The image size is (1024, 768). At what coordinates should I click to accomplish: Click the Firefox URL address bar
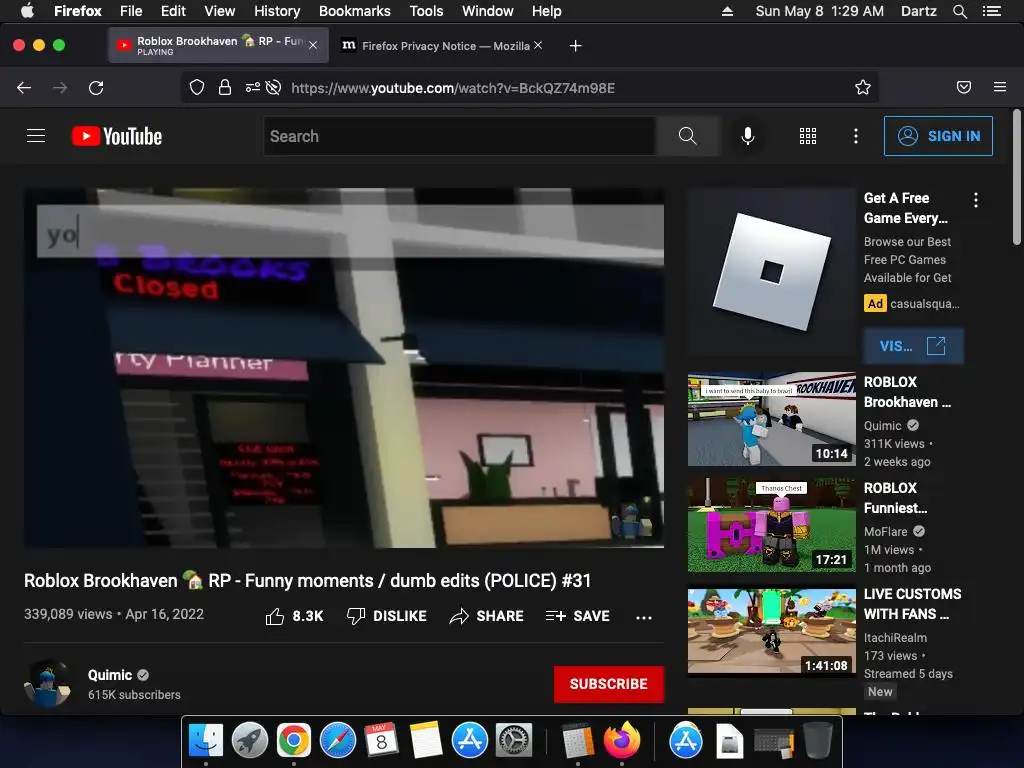[x=529, y=88]
